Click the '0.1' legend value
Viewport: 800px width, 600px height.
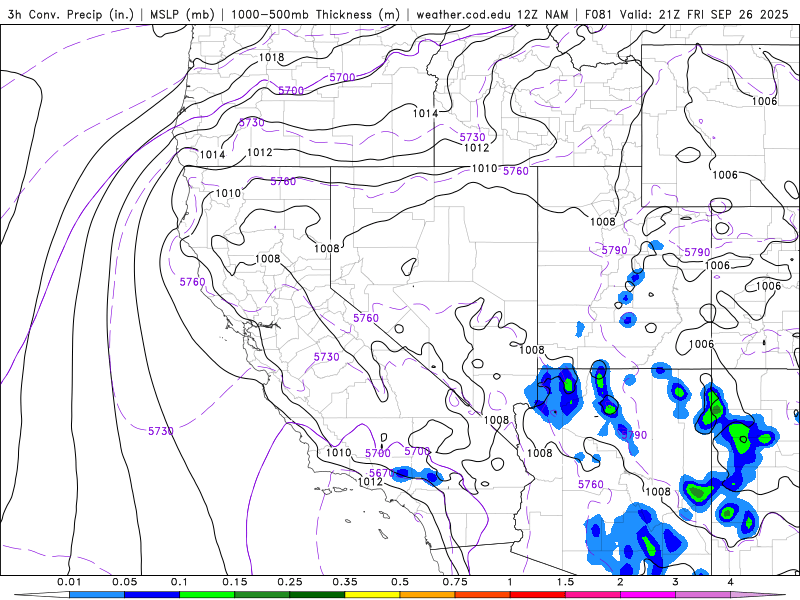pos(180,582)
